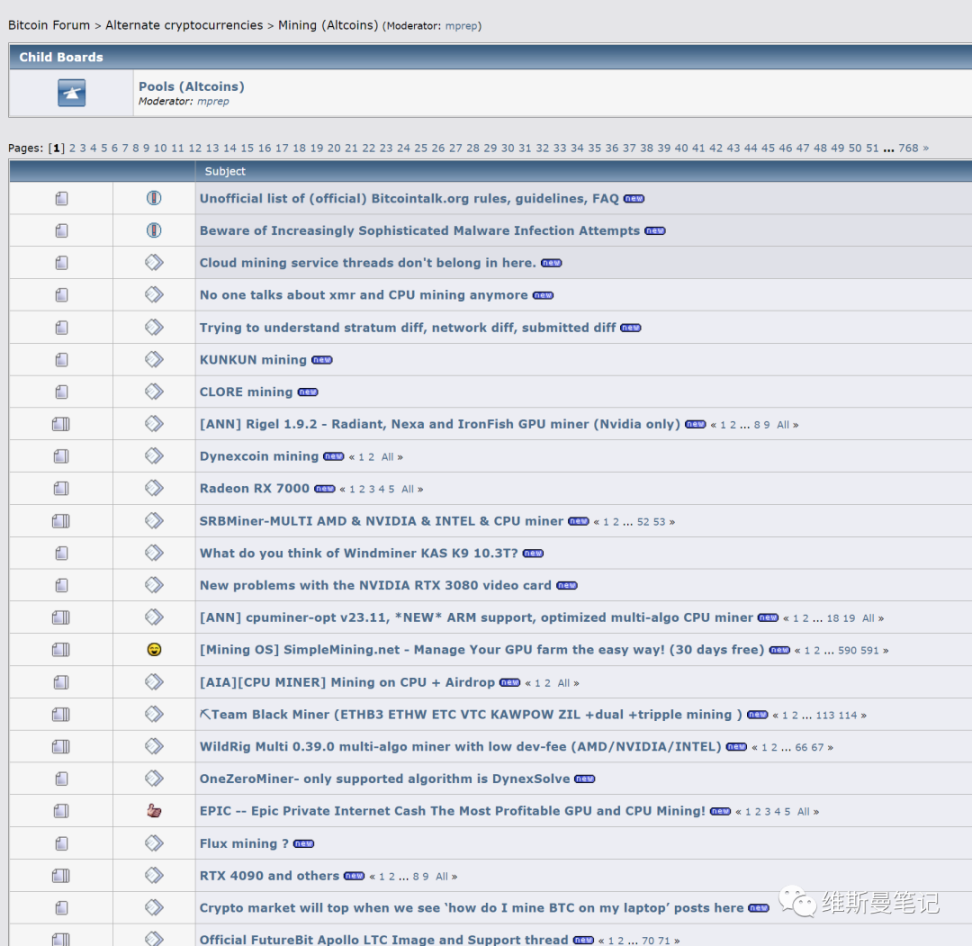Show All pages of the Radeon RX 7000 thread

407,489
